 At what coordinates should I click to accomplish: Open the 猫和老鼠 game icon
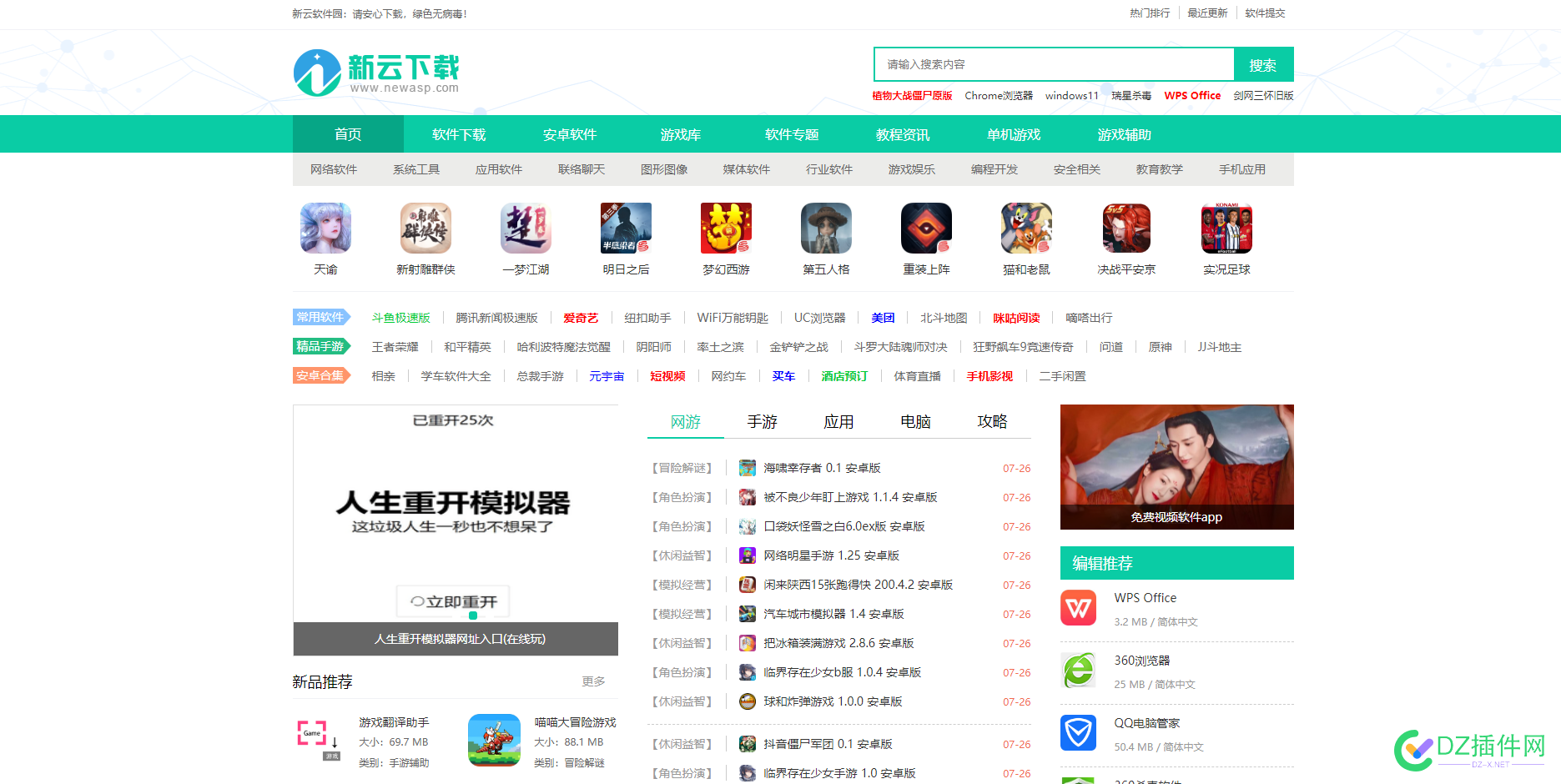coord(1026,228)
